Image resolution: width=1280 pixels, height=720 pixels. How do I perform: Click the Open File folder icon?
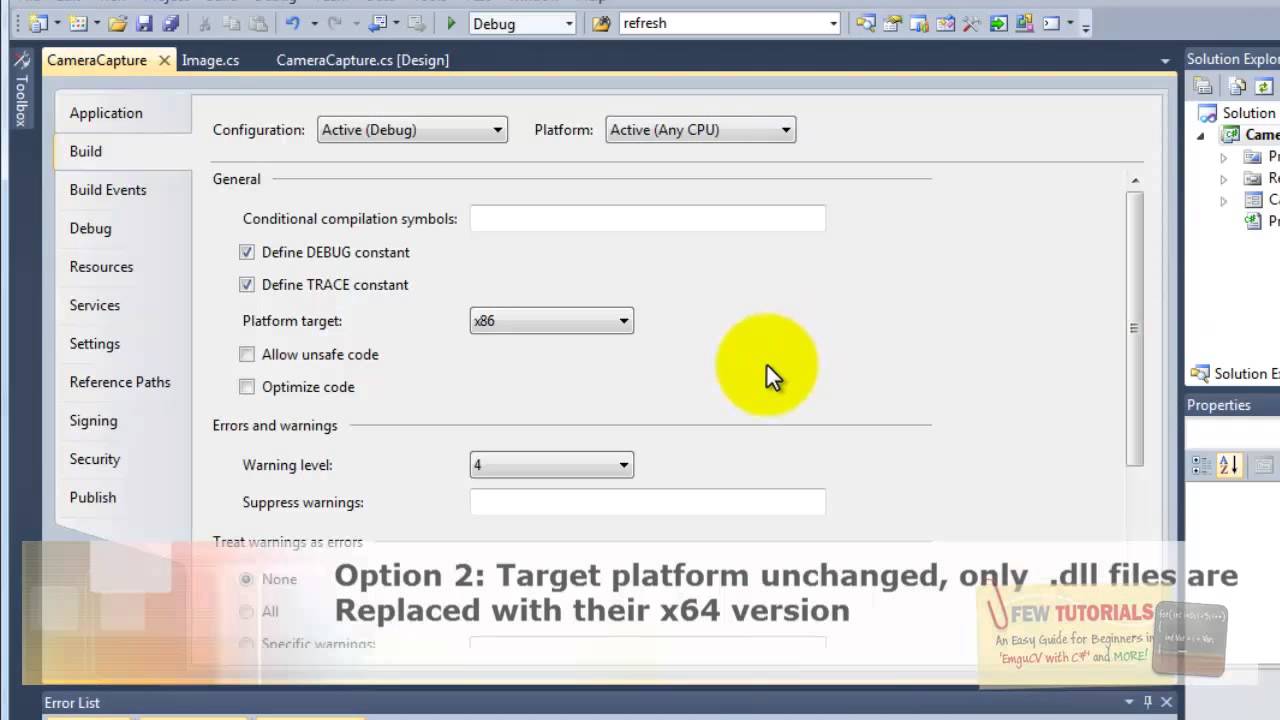click(x=117, y=23)
